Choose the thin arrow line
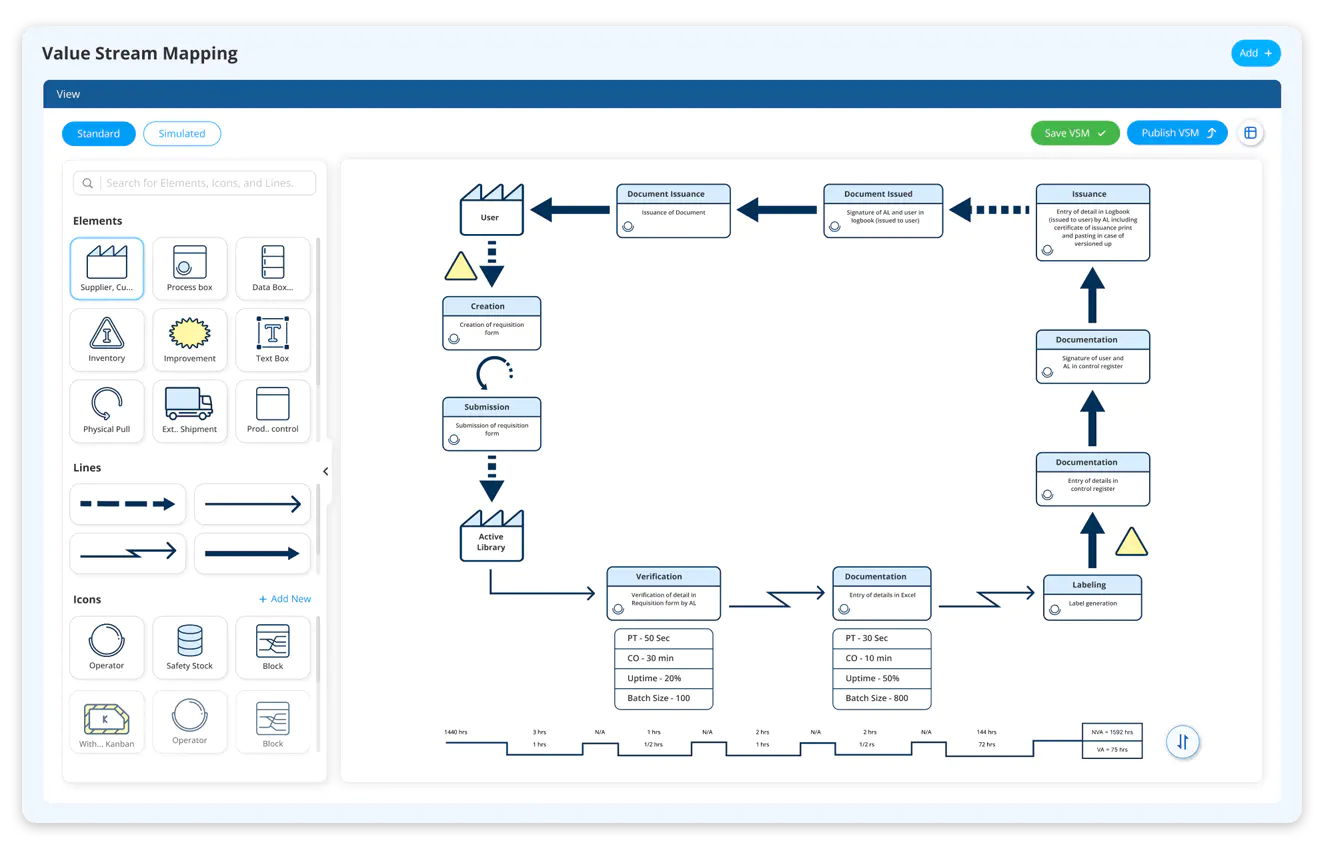Image resolution: width=1324 pixels, height=850 pixels. pyautogui.click(x=252, y=504)
